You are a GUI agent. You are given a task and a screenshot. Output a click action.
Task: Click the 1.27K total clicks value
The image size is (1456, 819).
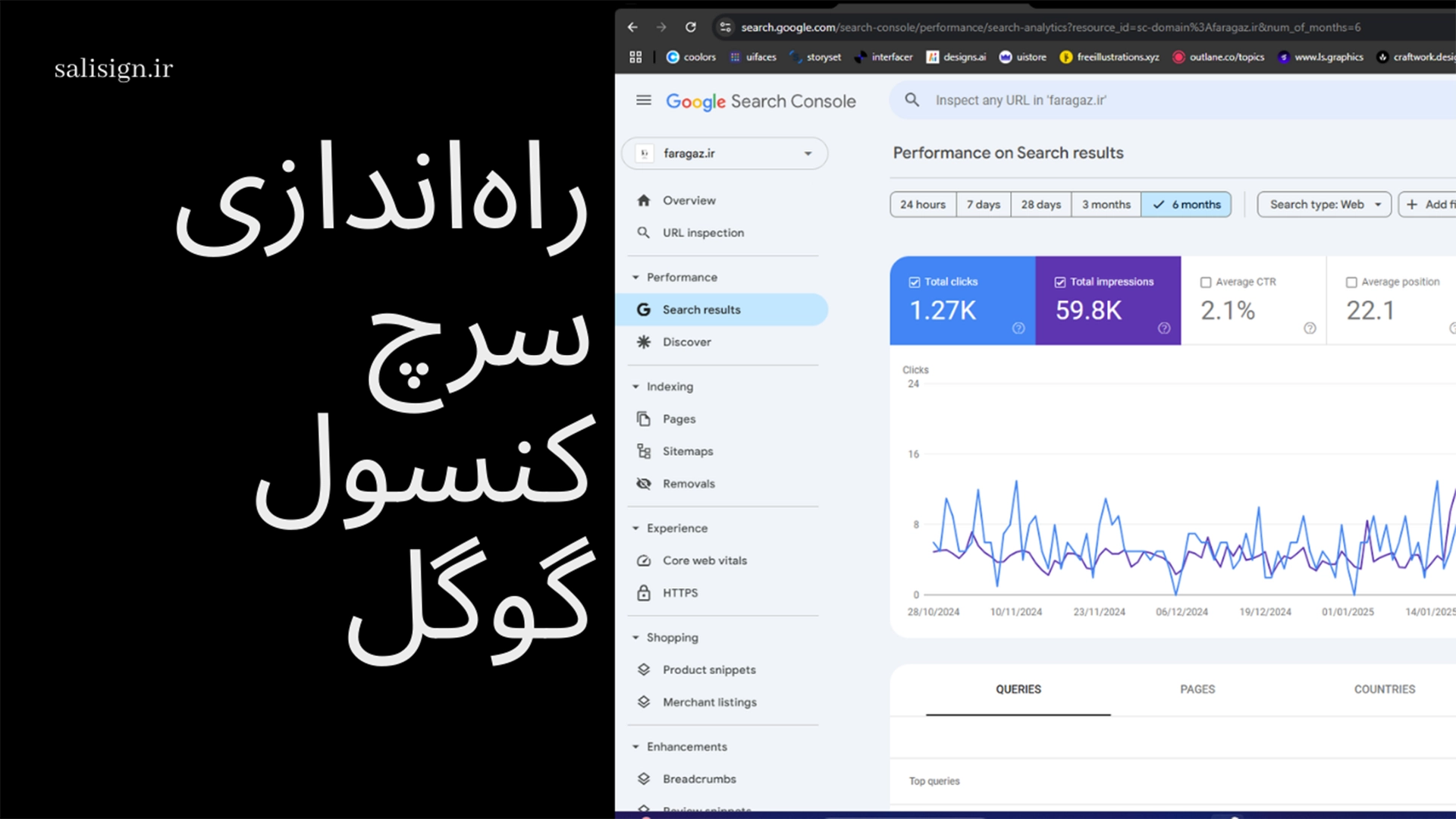tap(943, 310)
